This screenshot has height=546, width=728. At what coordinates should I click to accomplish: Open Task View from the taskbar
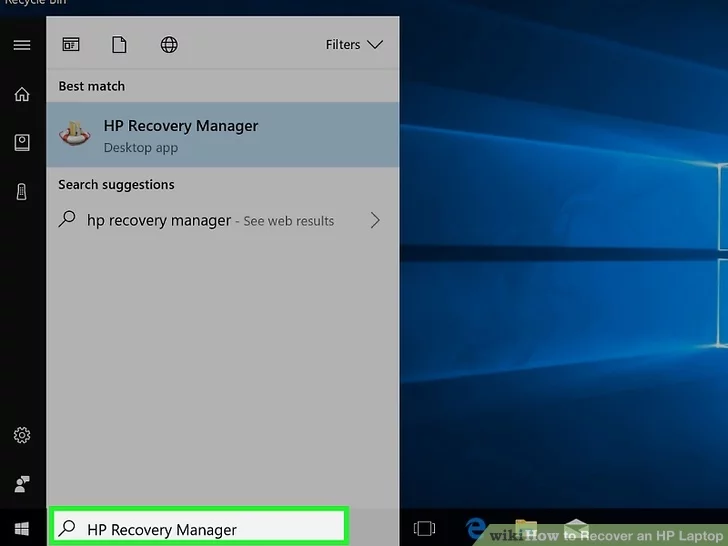pyautogui.click(x=425, y=528)
